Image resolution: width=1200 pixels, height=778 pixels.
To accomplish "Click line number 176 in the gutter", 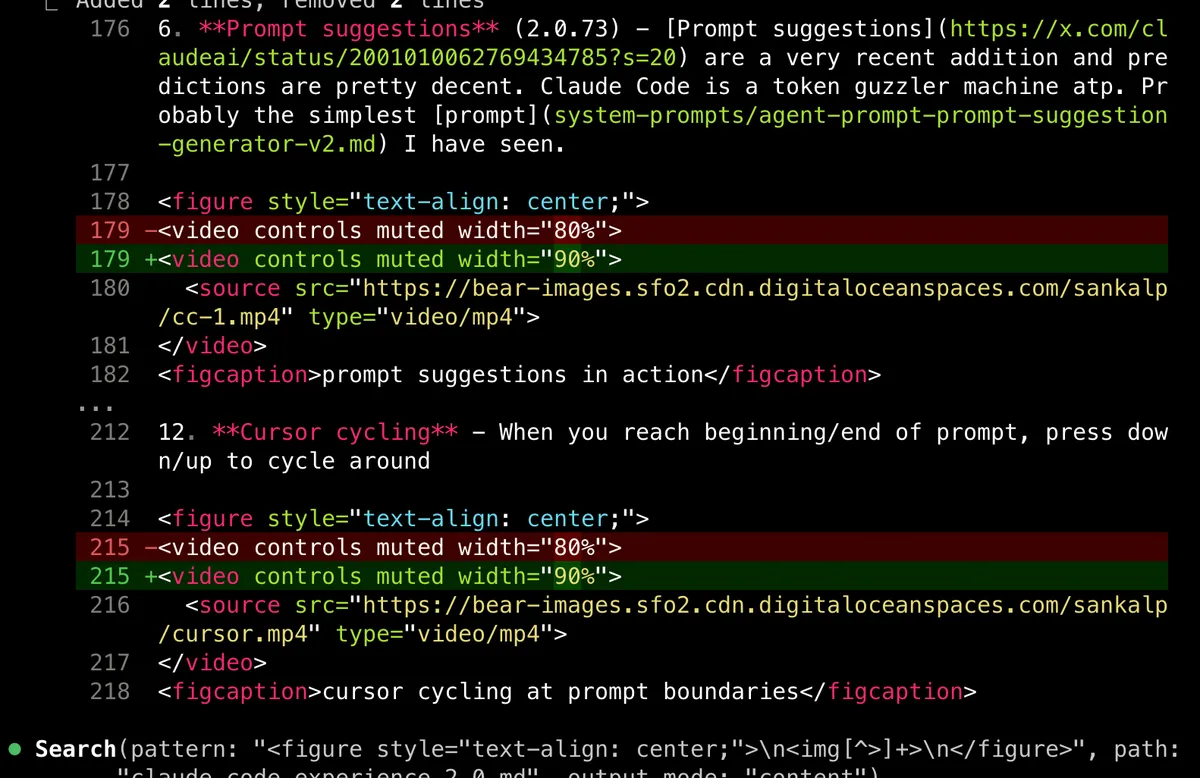I will coord(108,29).
